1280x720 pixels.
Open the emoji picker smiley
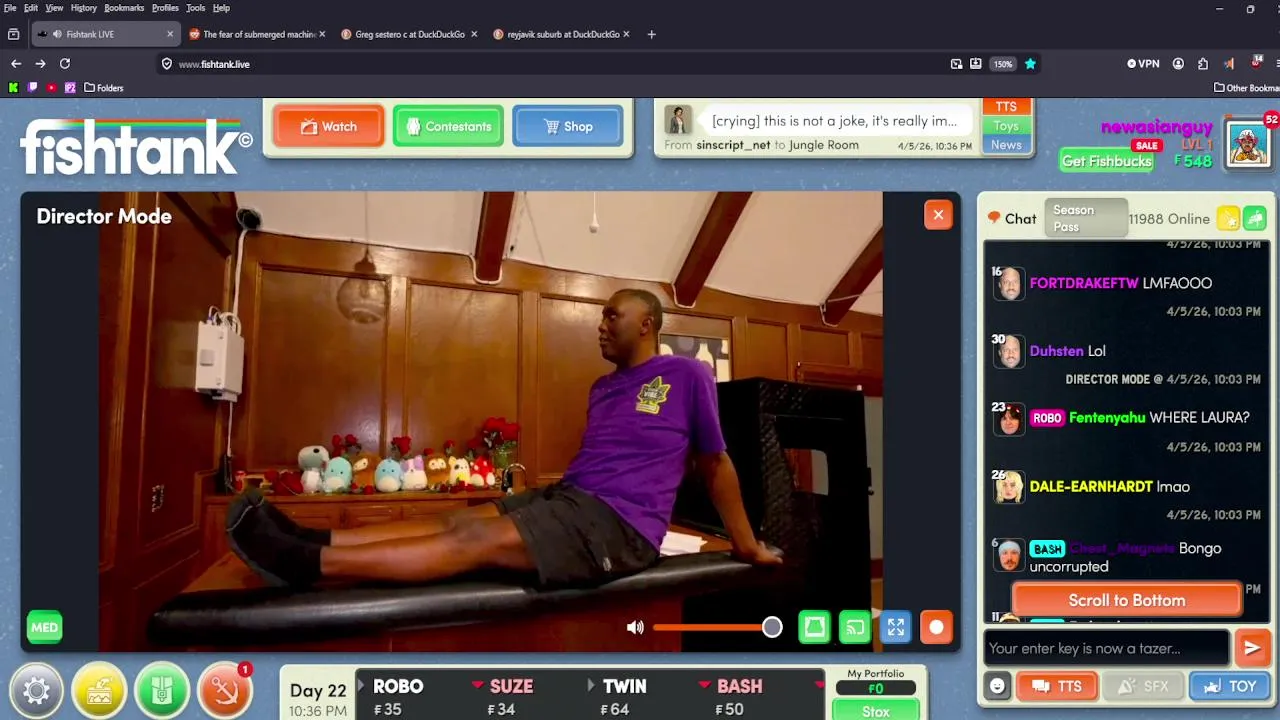click(997, 686)
